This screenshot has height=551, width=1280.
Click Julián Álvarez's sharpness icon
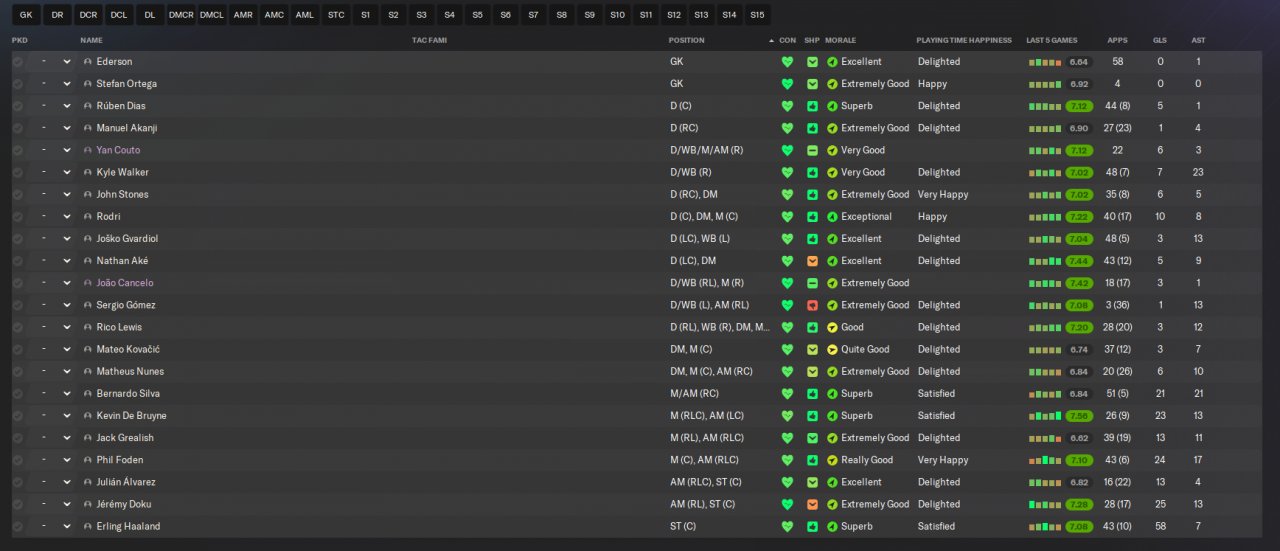click(812, 482)
